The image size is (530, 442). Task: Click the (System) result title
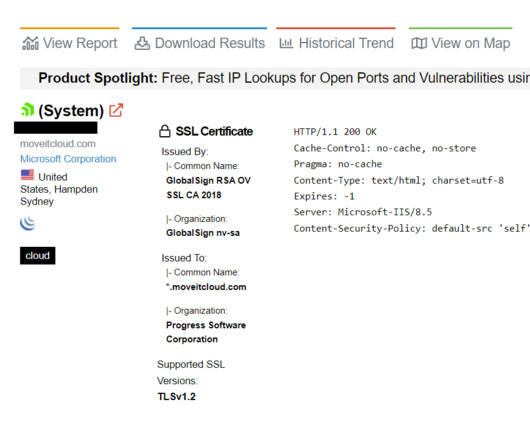[71, 110]
